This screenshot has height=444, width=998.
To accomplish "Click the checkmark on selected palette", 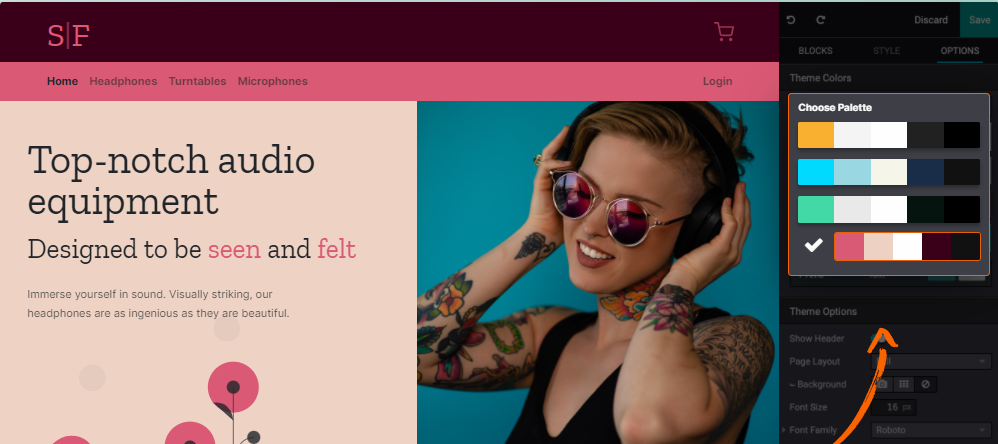I will [x=813, y=245].
